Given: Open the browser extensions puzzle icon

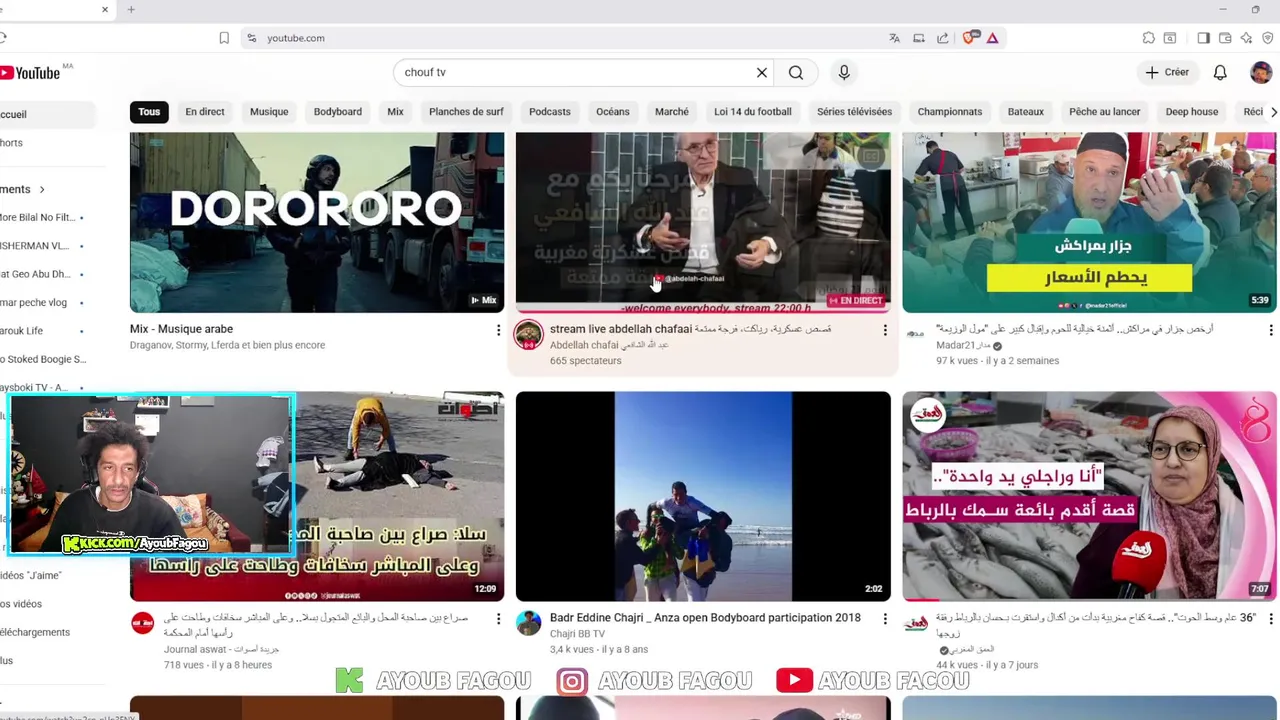Looking at the screenshot, I should [1149, 38].
